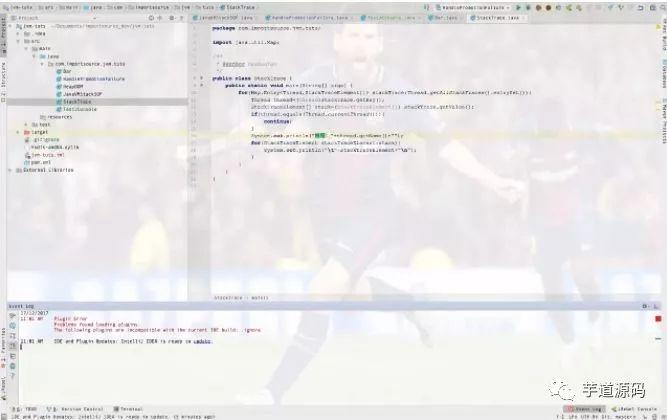Click the run gutter icon beside main method
The width and height of the screenshot is (667, 420).
click(203, 85)
